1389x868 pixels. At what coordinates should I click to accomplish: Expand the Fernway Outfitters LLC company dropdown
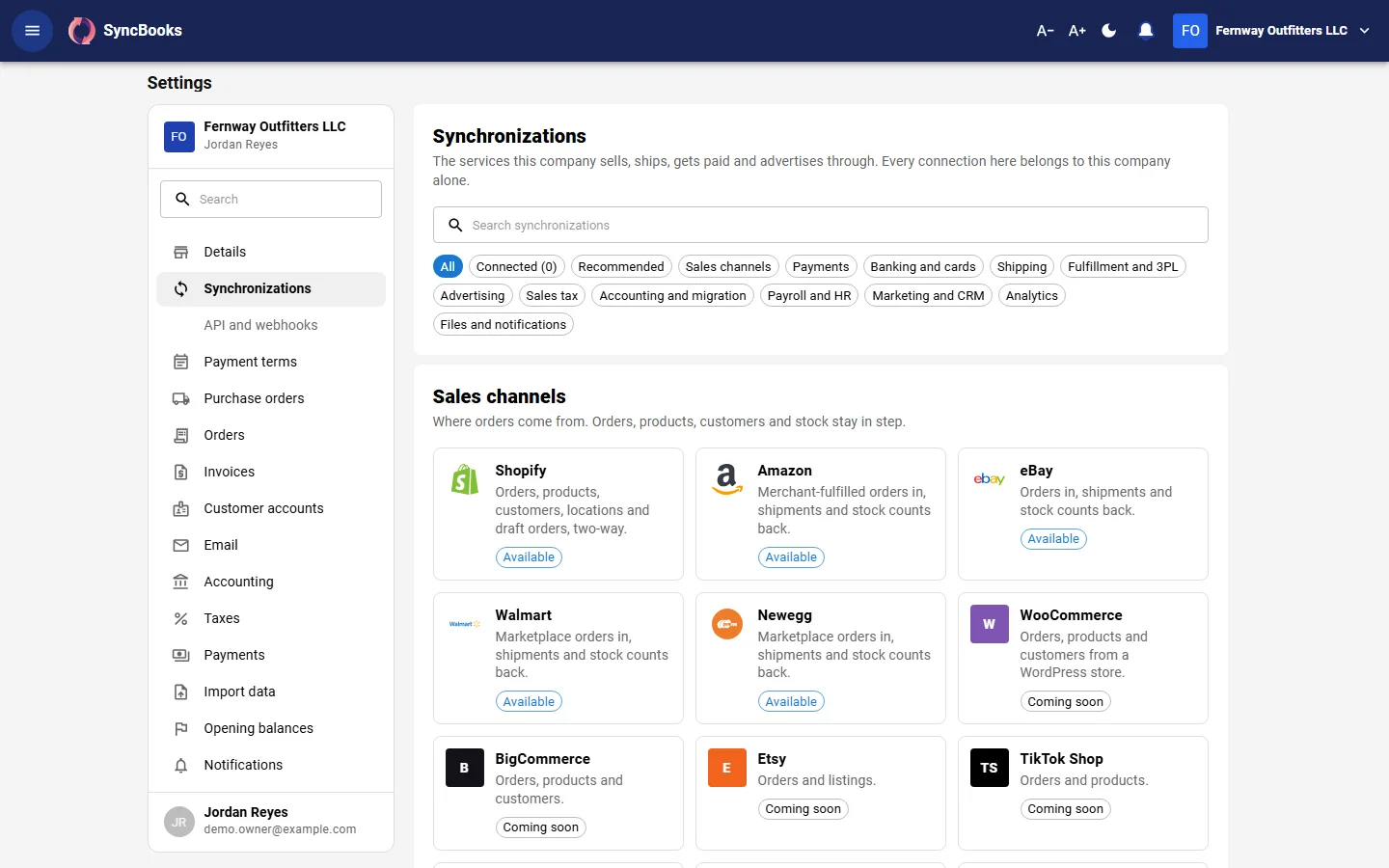click(x=1272, y=31)
